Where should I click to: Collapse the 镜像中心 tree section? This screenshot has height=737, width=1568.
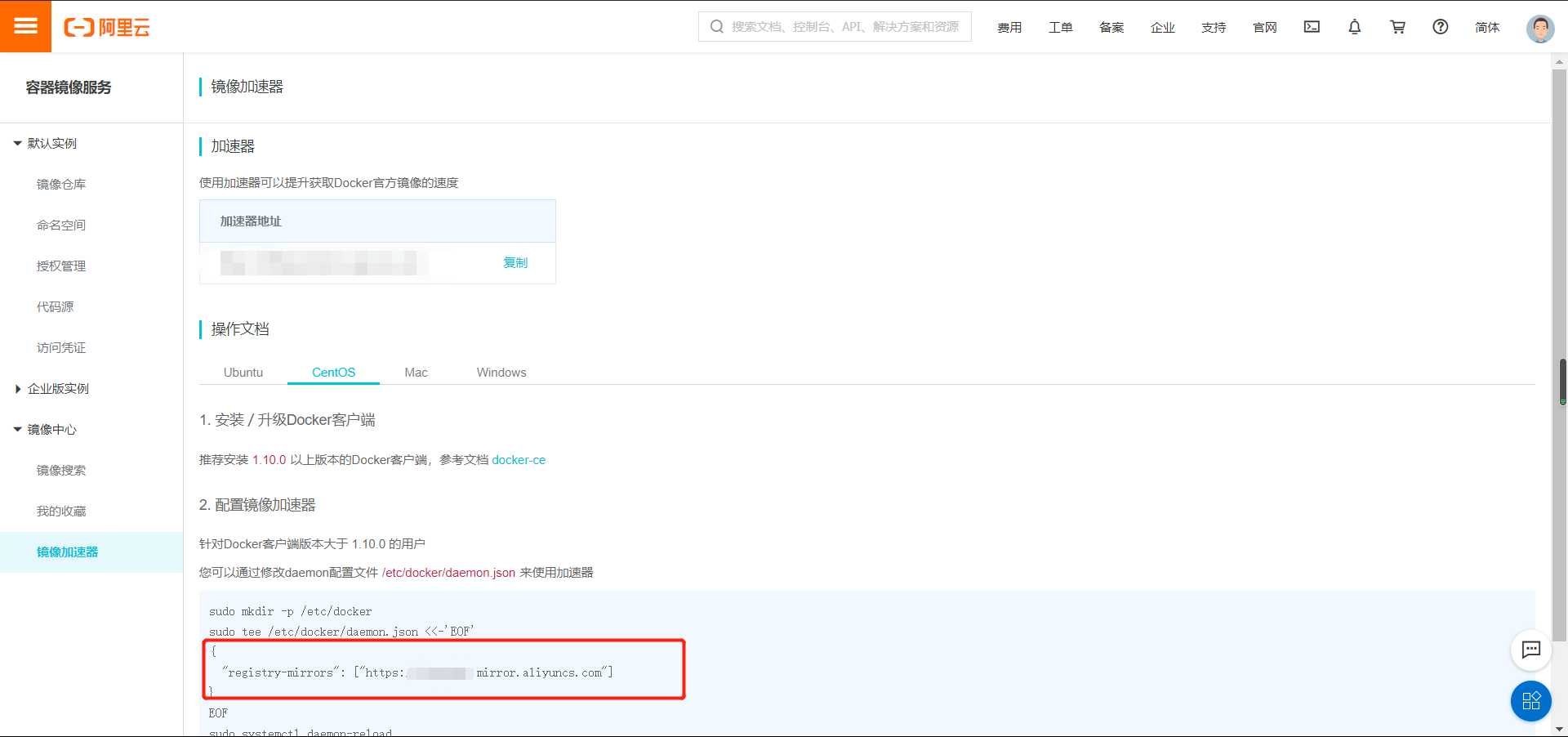tap(17, 430)
